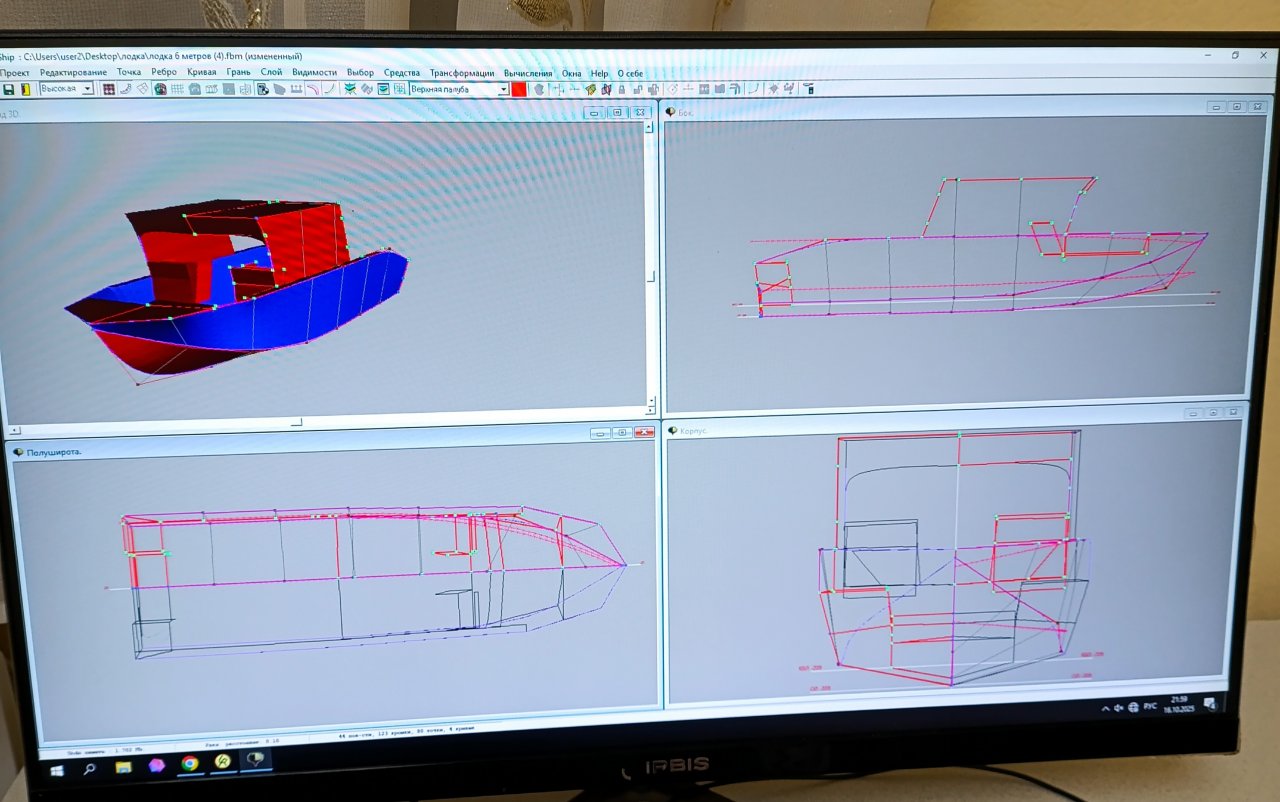Click the red layer color swatch
The height and width of the screenshot is (802, 1280).
coord(519,89)
